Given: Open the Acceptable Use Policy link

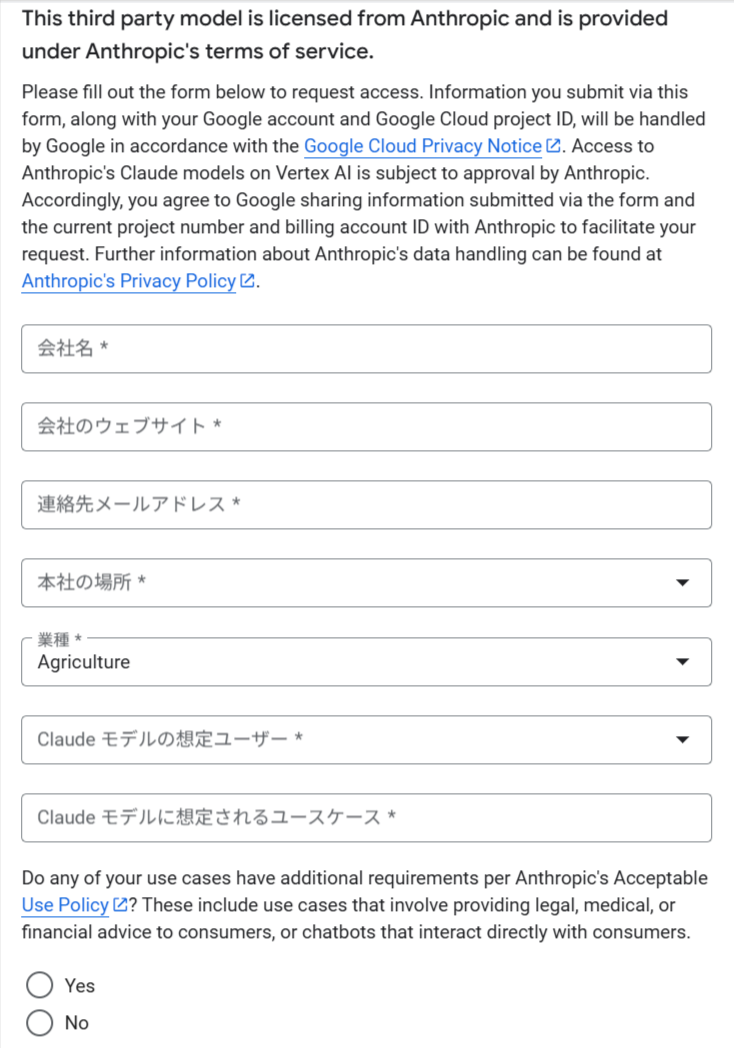Looking at the screenshot, I should point(65,906).
